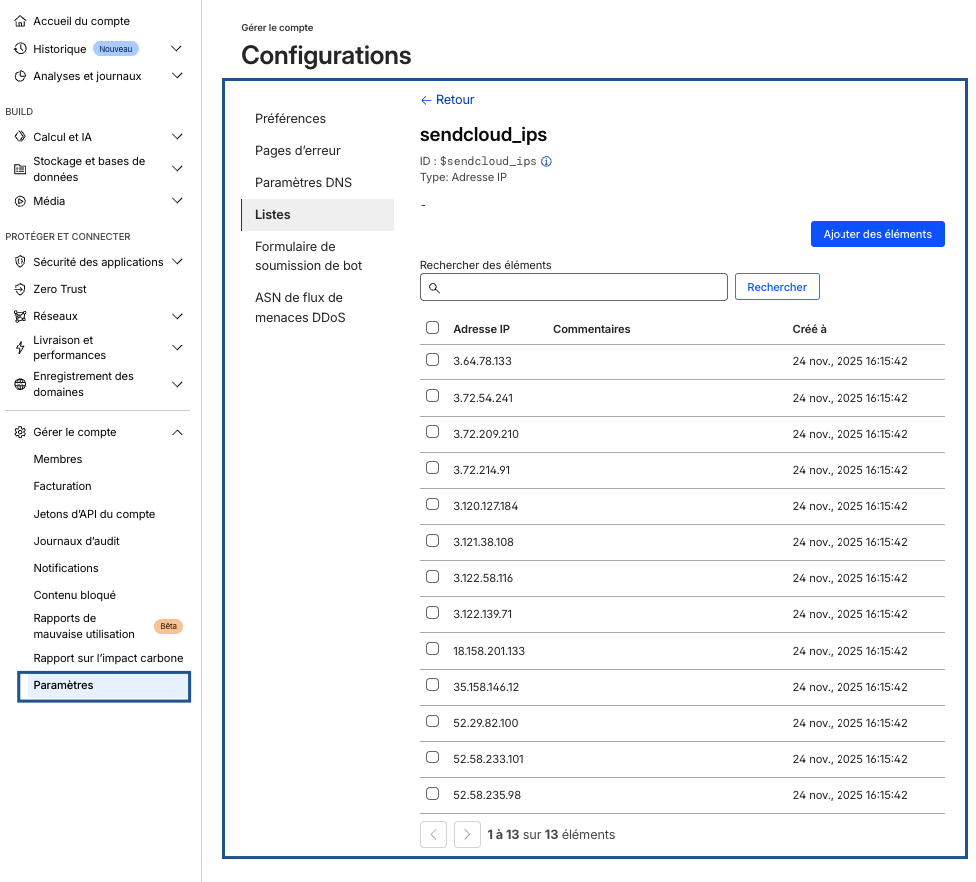Select the checkbox for IP 3.64.78.133
976x882 pixels.
tap(433, 360)
